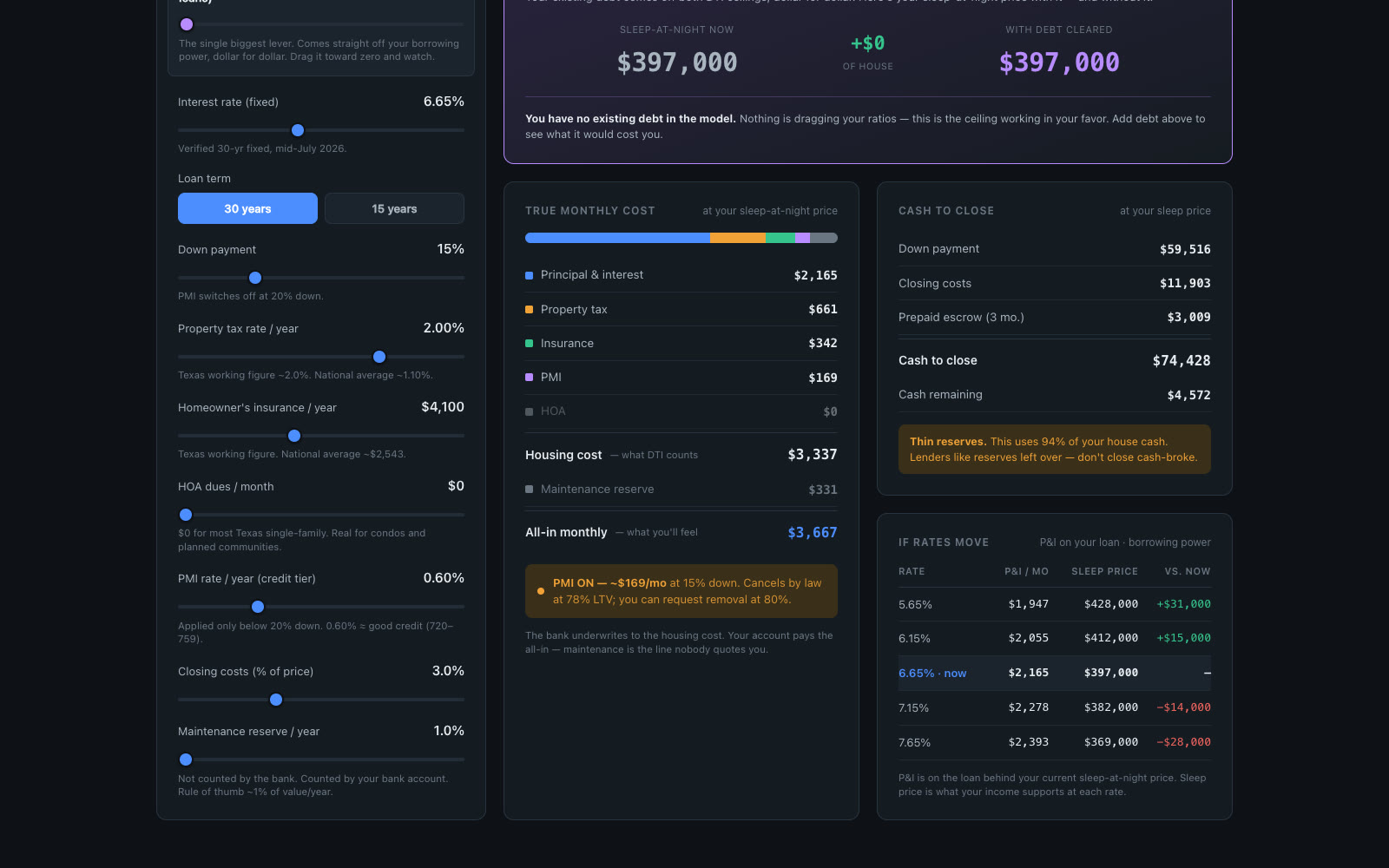The width and height of the screenshot is (1389, 868).
Task: Click the All-in monthly value $3,667
Action: pos(813,532)
